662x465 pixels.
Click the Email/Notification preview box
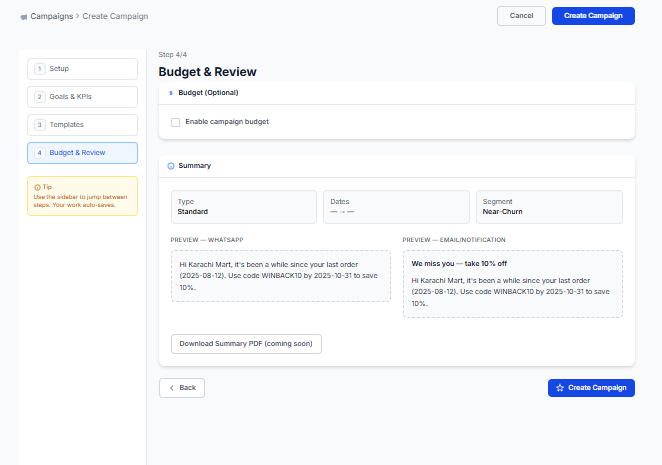[512, 283]
